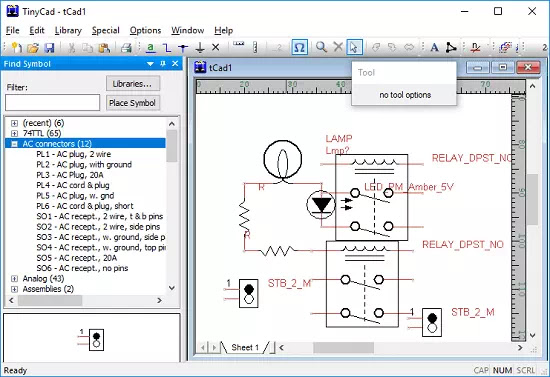Open the Special menu
The height and width of the screenshot is (377, 550).
pos(106,31)
